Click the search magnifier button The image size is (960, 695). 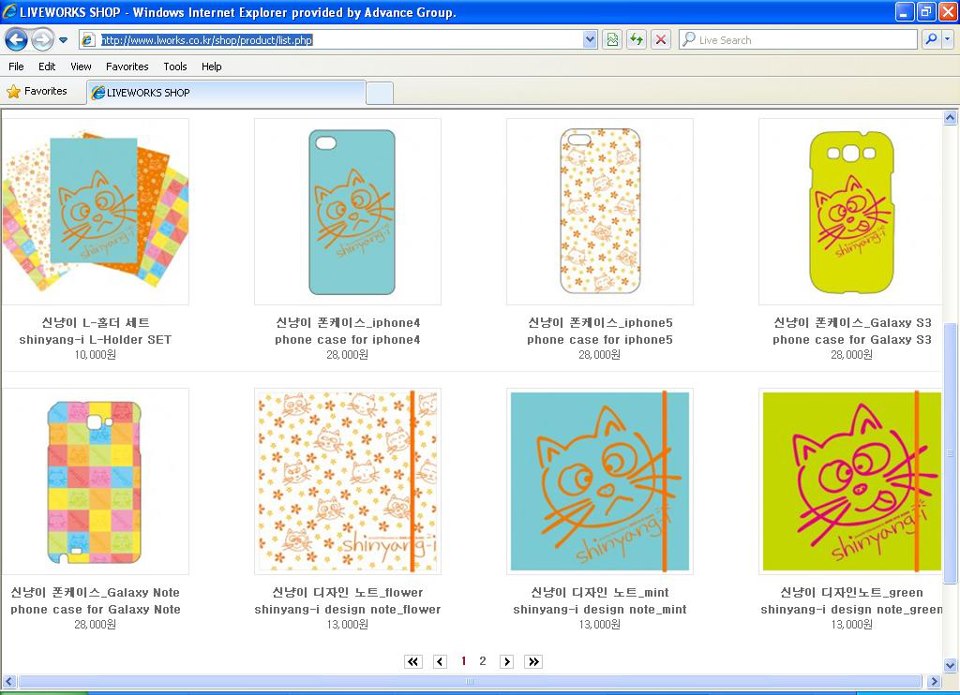coord(931,40)
